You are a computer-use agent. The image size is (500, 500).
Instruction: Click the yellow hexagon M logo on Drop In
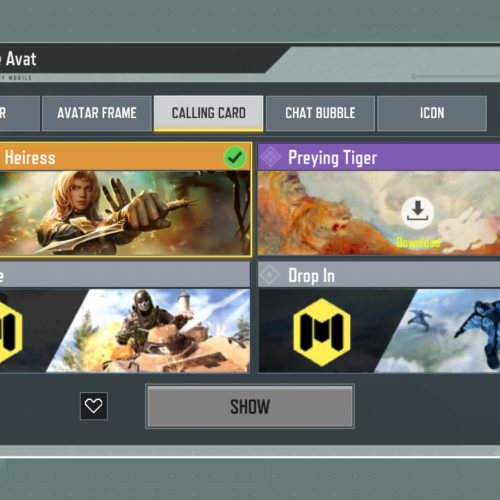322,332
